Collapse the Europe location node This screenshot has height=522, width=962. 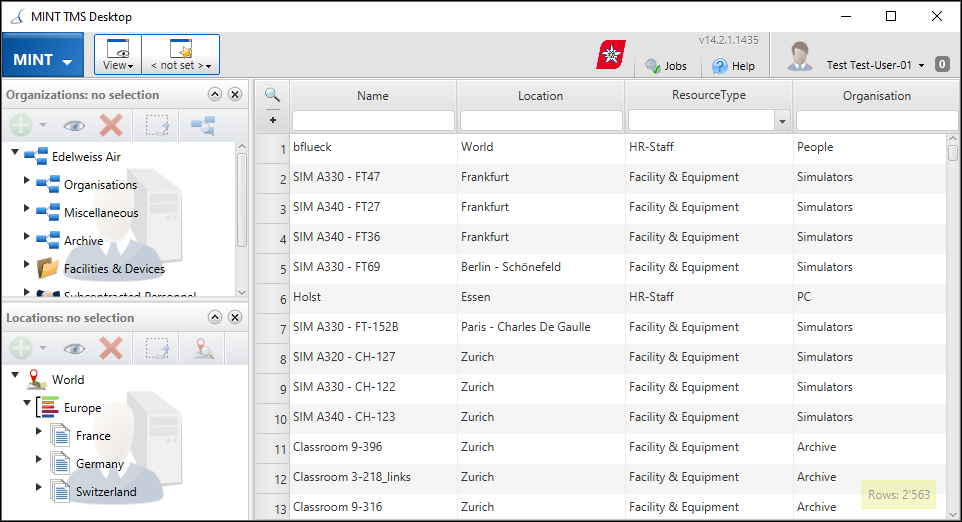pos(27,403)
